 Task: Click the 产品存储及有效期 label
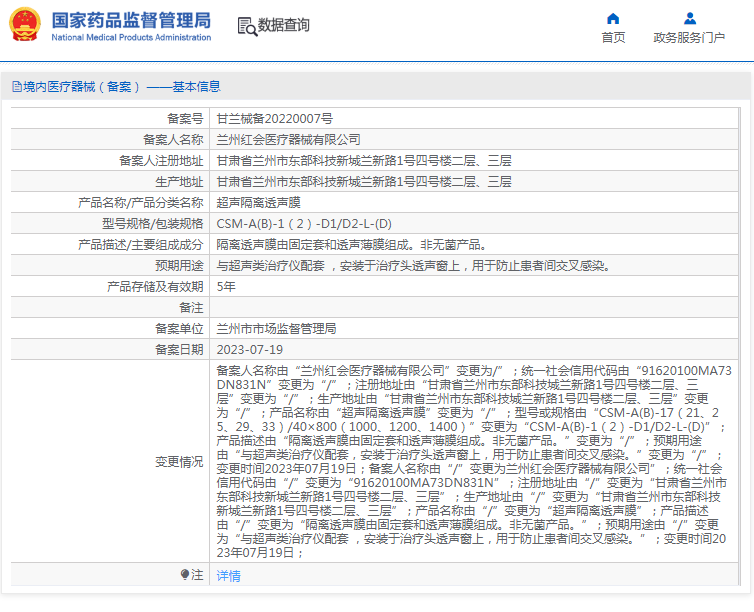tap(155, 287)
